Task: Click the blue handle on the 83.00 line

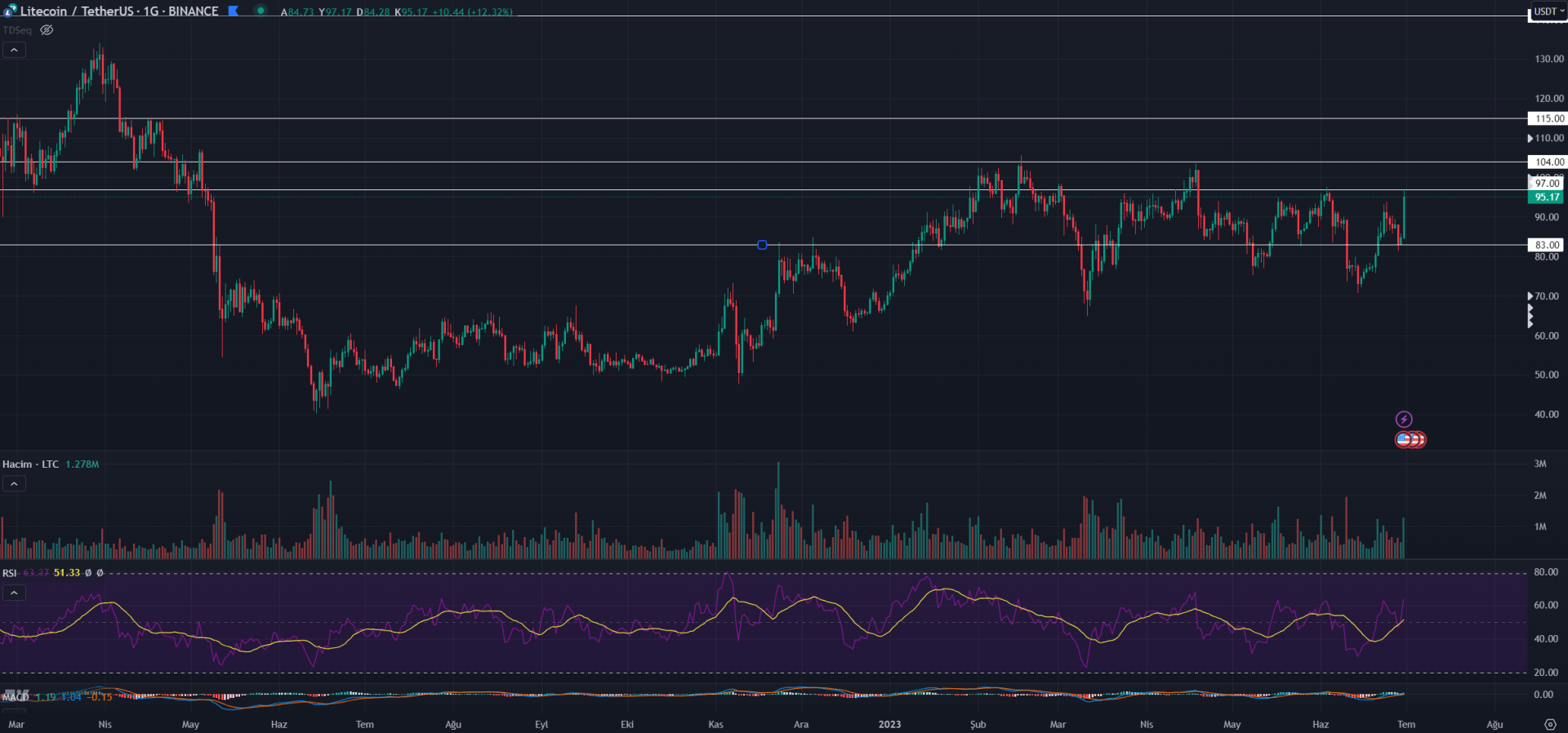Action: coord(762,245)
